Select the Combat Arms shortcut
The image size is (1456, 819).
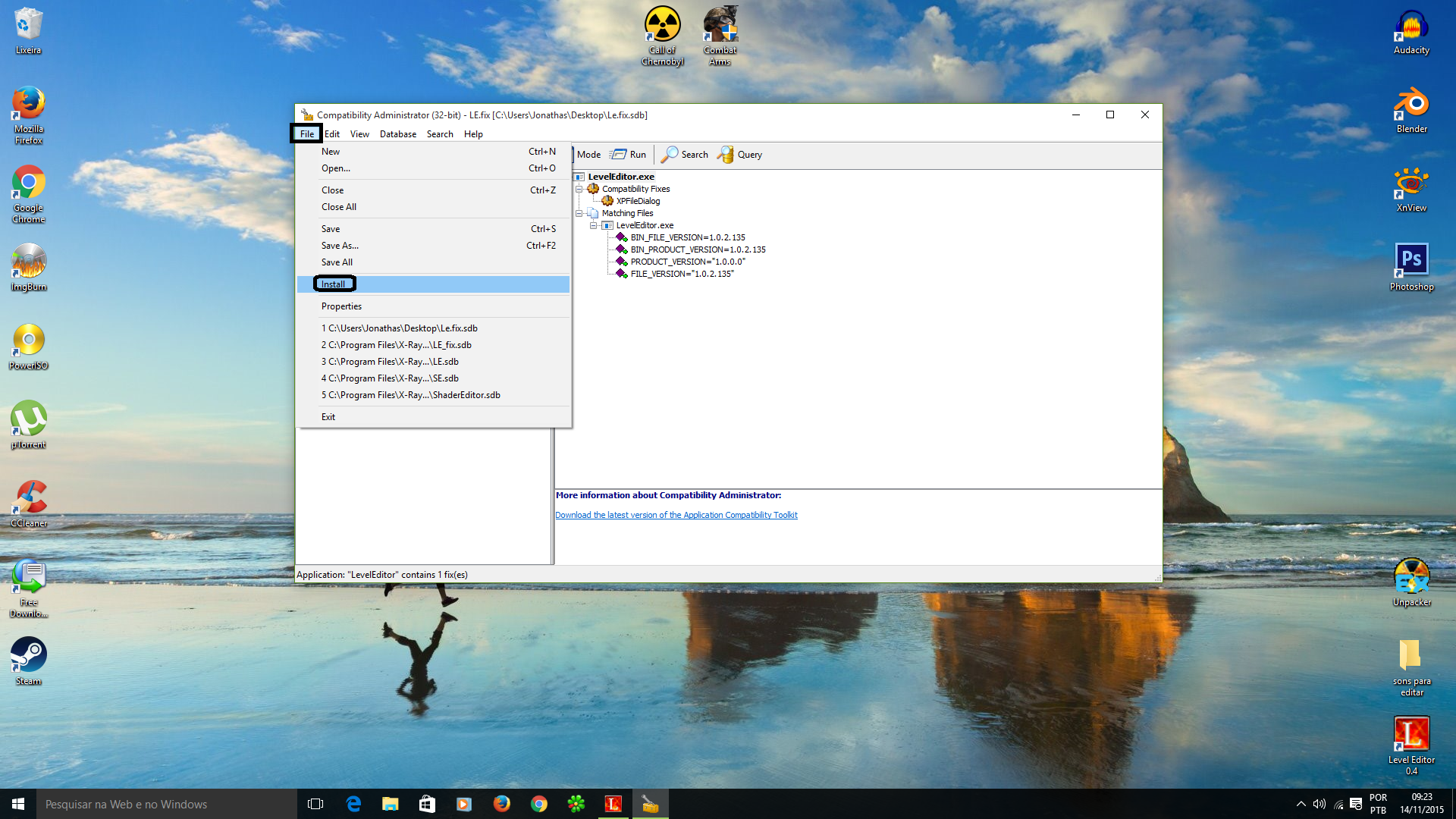pos(720,36)
